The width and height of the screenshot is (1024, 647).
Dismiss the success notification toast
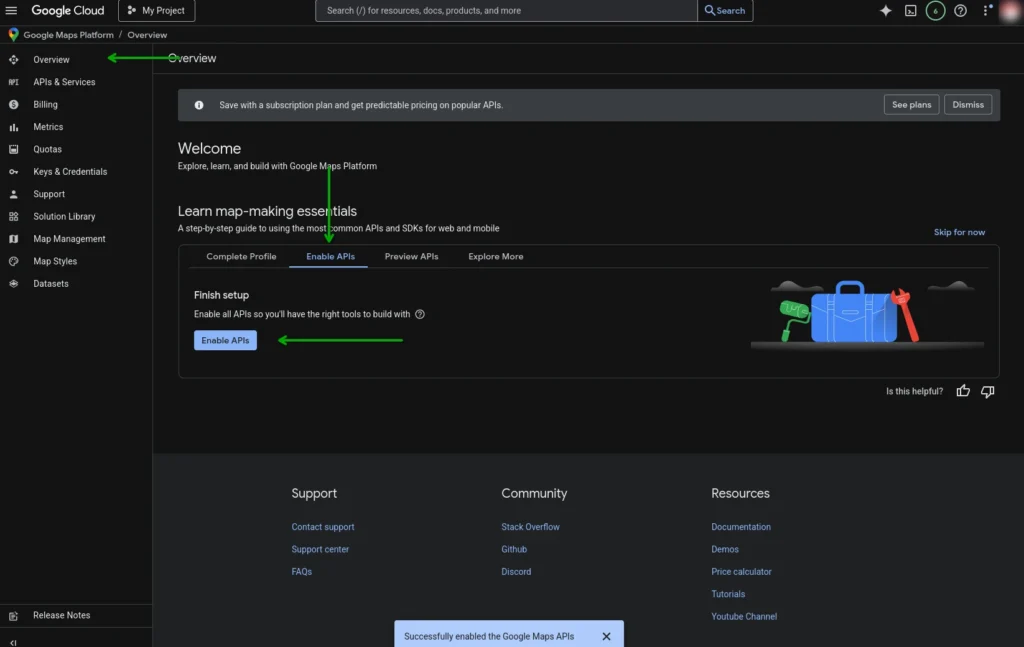click(606, 635)
